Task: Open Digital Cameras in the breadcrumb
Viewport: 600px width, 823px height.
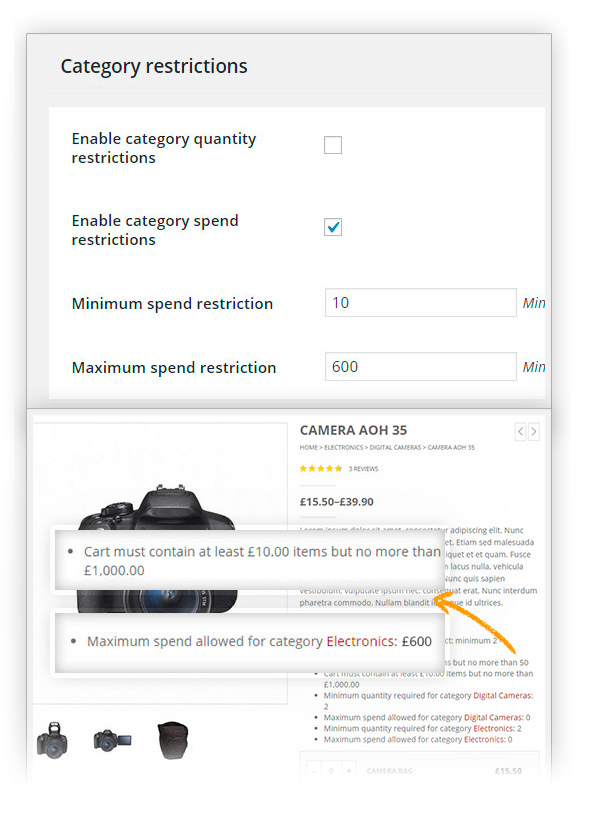Action: click(x=397, y=447)
